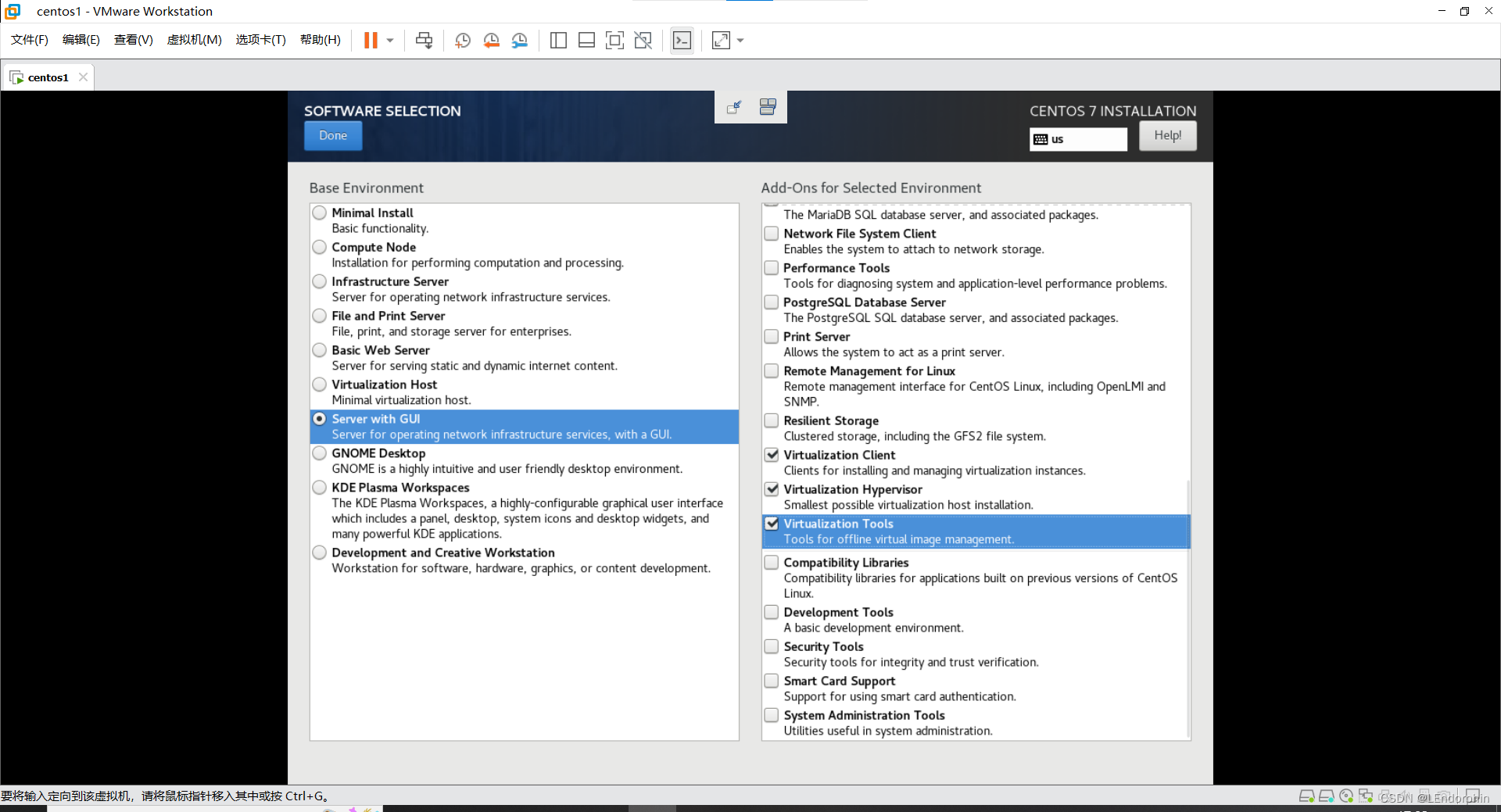Viewport: 1501px width, 812px height.
Task: Toggle the thumbnail bar panel icon
Action: (x=586, y=40)
